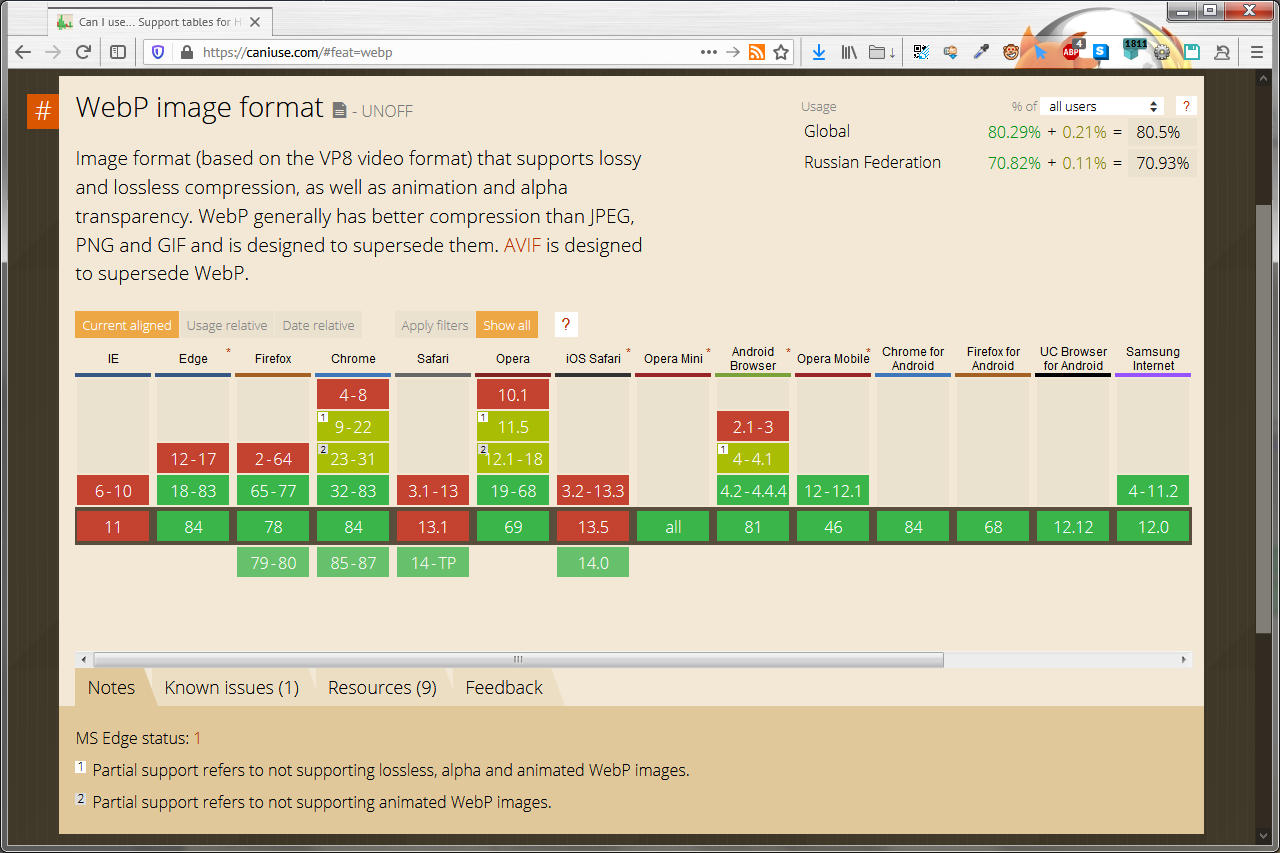Click the horizontal table scrollbar thumb
The width and height of the screenshot is (1280, 853).
(x=518, y=660)
